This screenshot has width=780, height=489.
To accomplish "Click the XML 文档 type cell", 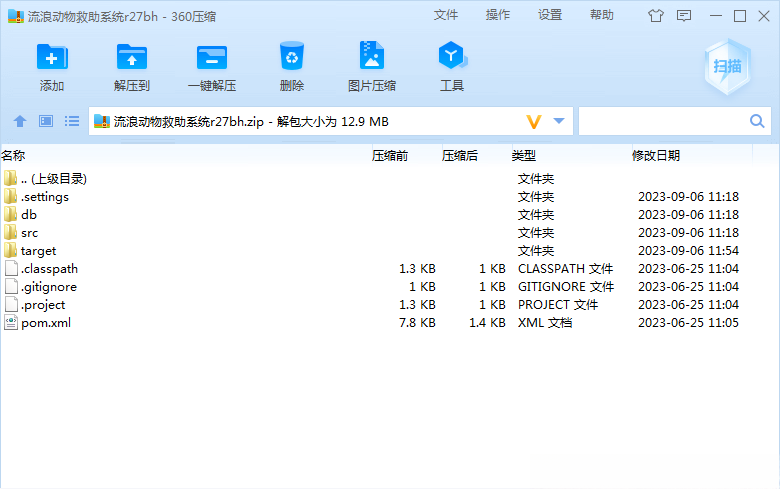I will click(x=545, y=322).
